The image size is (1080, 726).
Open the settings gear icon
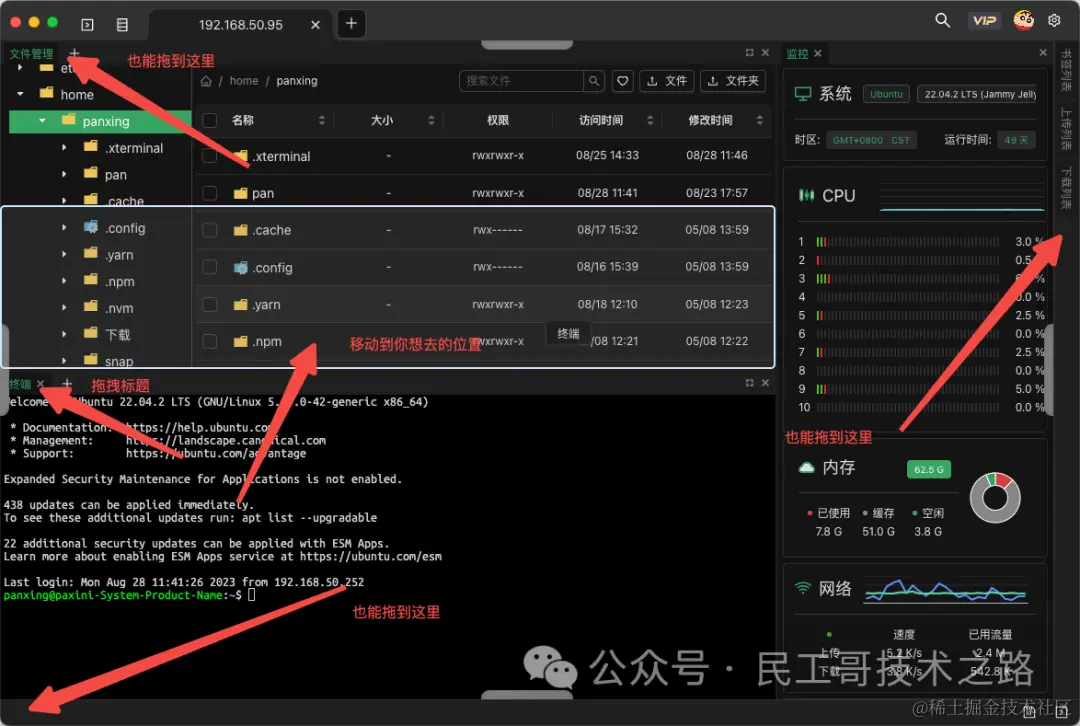1054,19
